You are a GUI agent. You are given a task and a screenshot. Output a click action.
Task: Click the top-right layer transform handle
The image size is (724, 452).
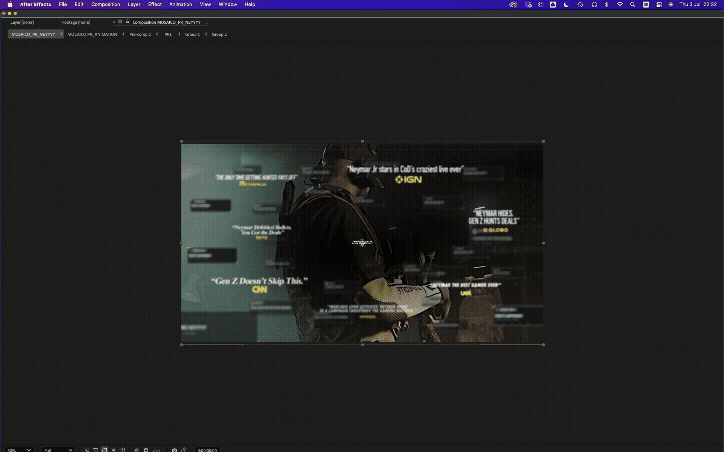(543, 141)
